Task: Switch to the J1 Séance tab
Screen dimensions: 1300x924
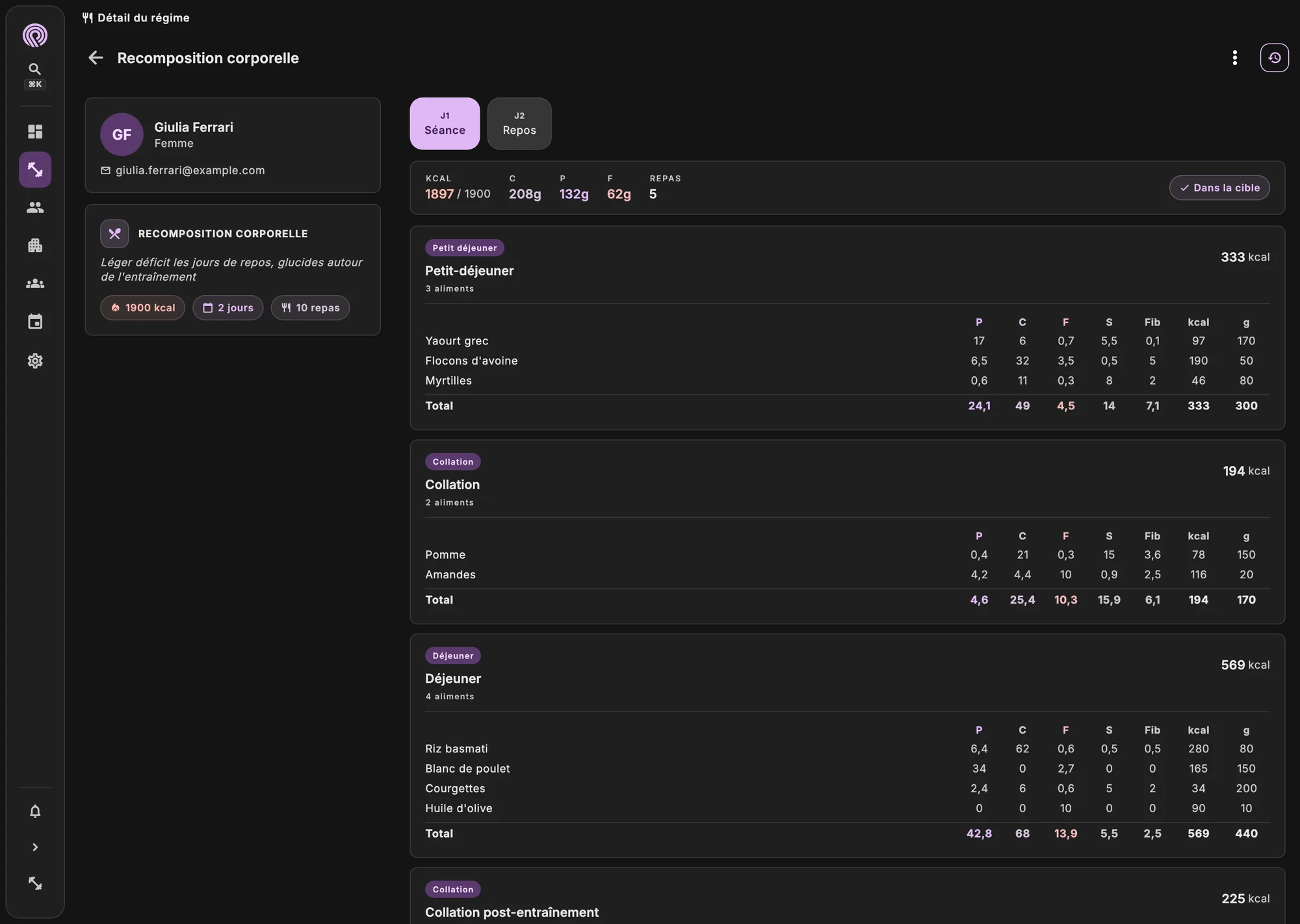Action: coord(445,123)
